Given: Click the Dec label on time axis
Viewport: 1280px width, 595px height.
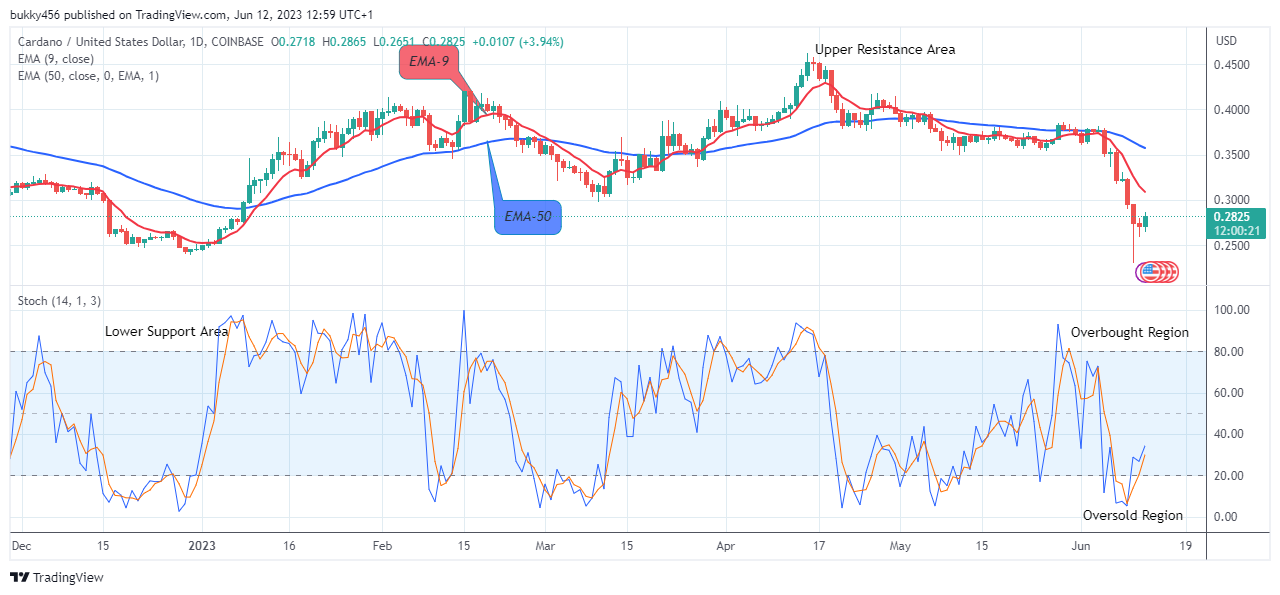Looking at the screenshot, I should click(21, 547).
